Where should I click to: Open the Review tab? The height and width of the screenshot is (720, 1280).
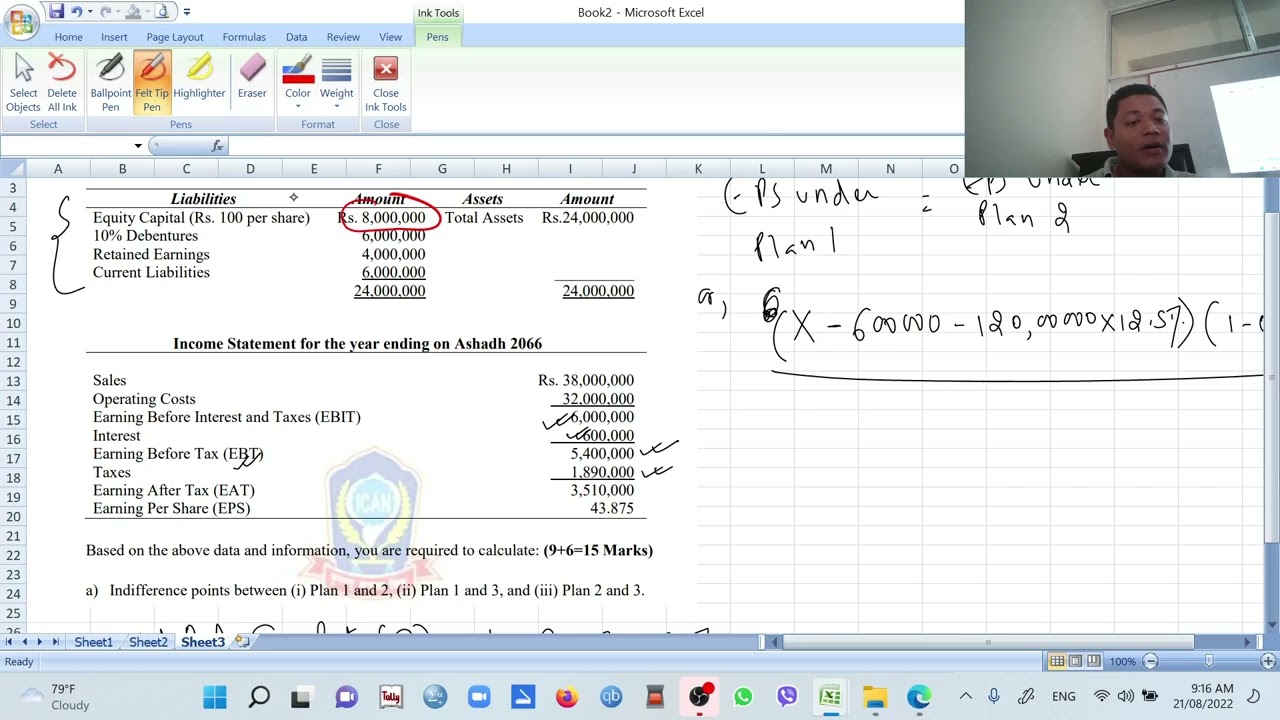point(343,37)
